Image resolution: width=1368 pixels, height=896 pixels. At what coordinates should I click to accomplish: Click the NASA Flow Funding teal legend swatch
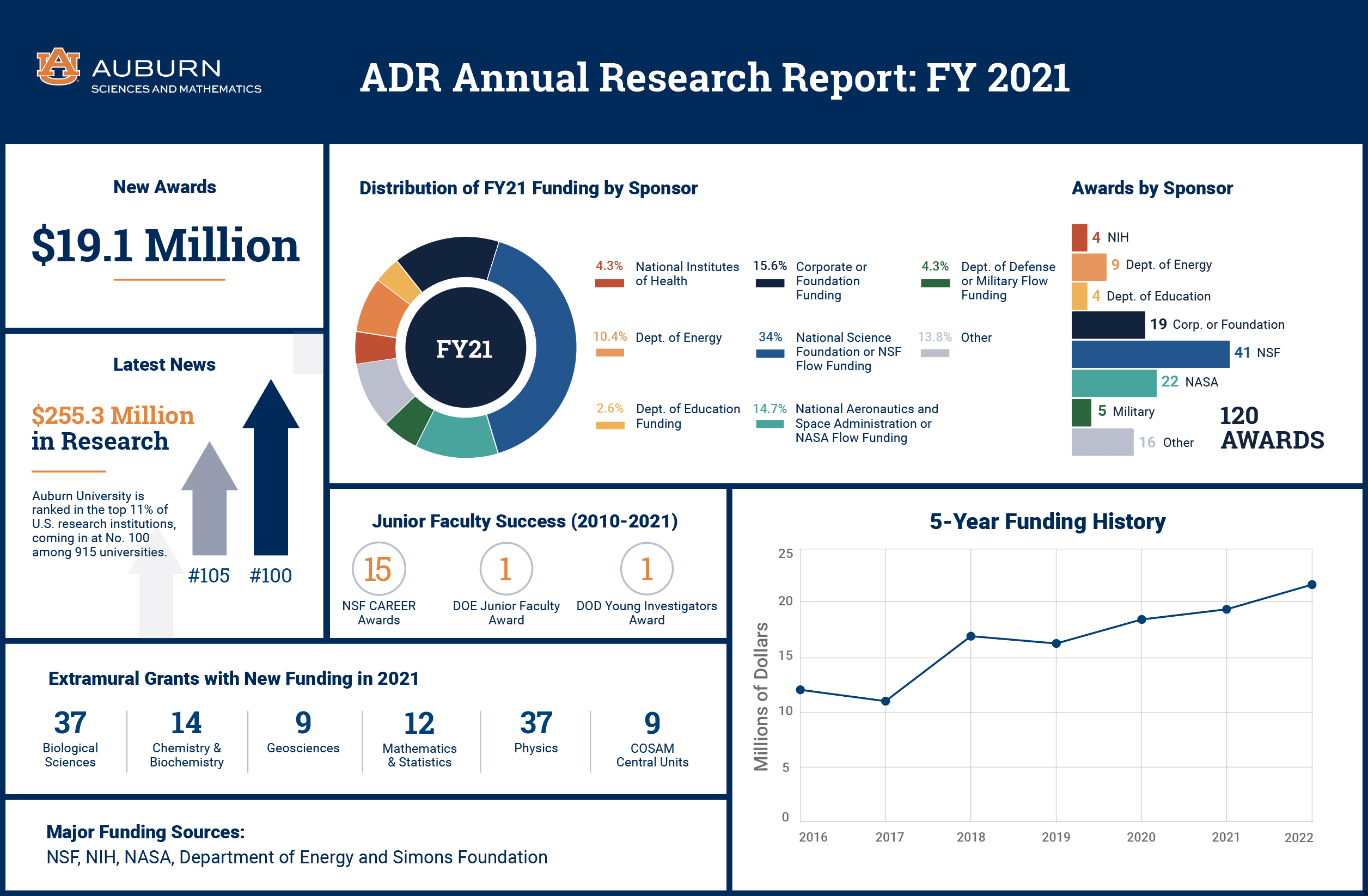[769, 424]
